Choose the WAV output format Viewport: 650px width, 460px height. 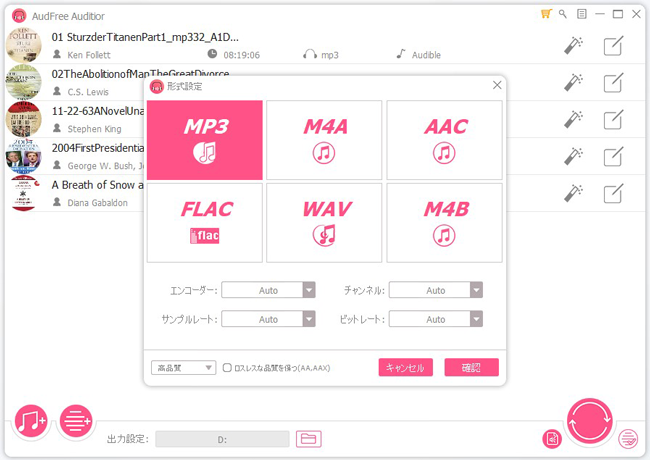pyautogui.click(x=324, y=223)
